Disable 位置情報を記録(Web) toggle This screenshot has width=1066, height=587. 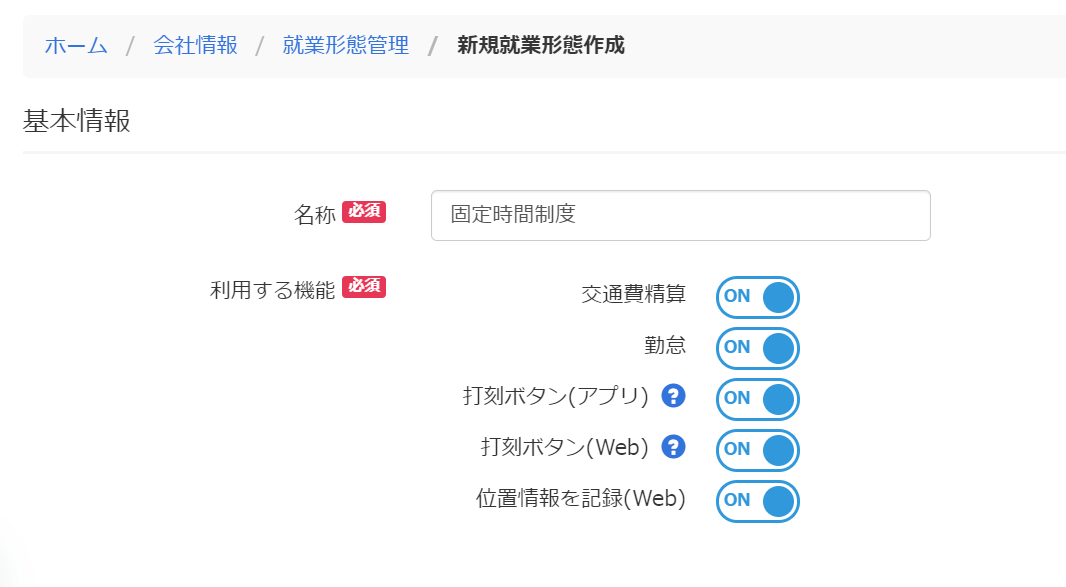pos(757,501)
